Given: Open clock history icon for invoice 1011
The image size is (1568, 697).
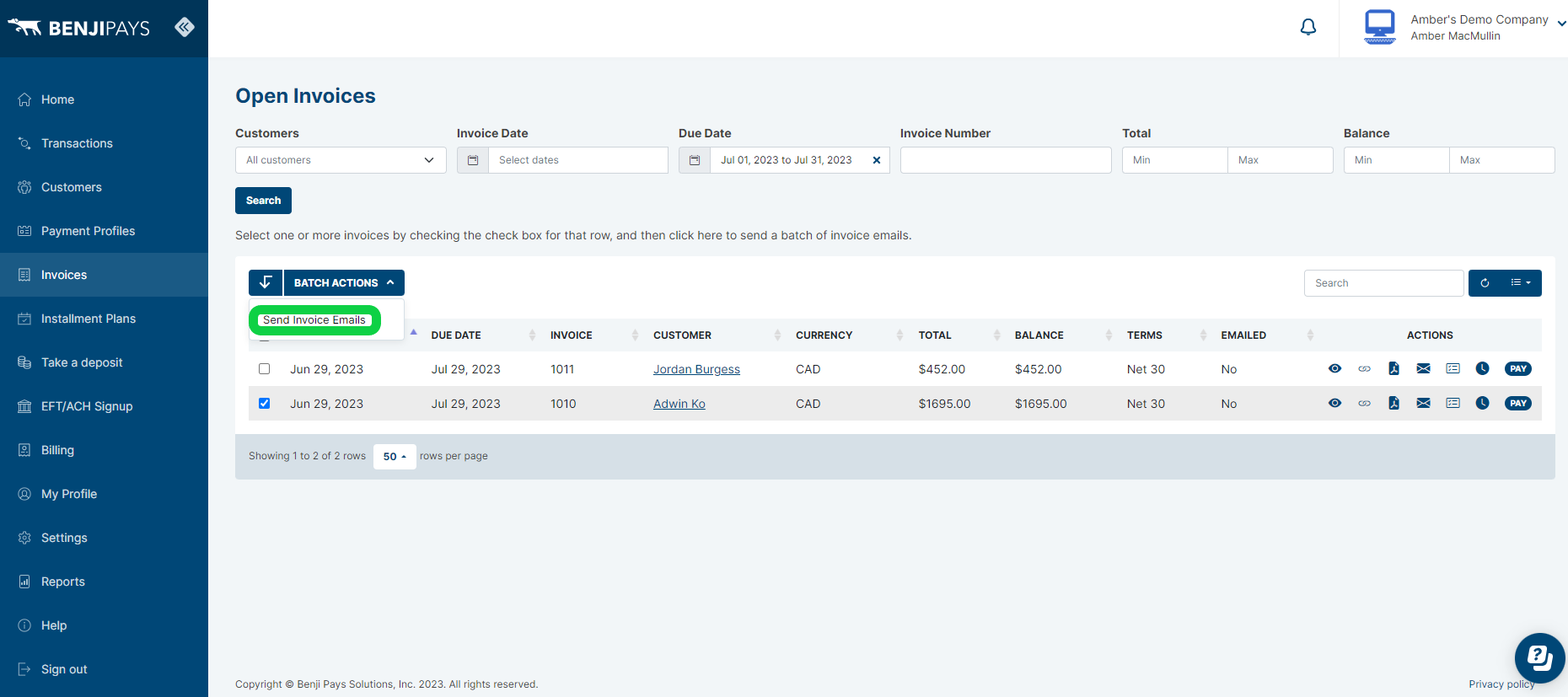Looking at the screenshot, I should pos(1482,368).
